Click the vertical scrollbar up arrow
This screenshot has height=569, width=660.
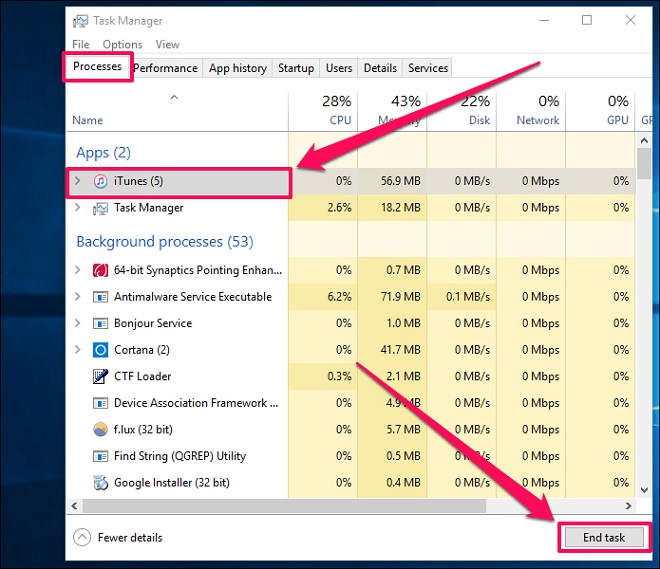pyautogui.click(x=644, y=141)
